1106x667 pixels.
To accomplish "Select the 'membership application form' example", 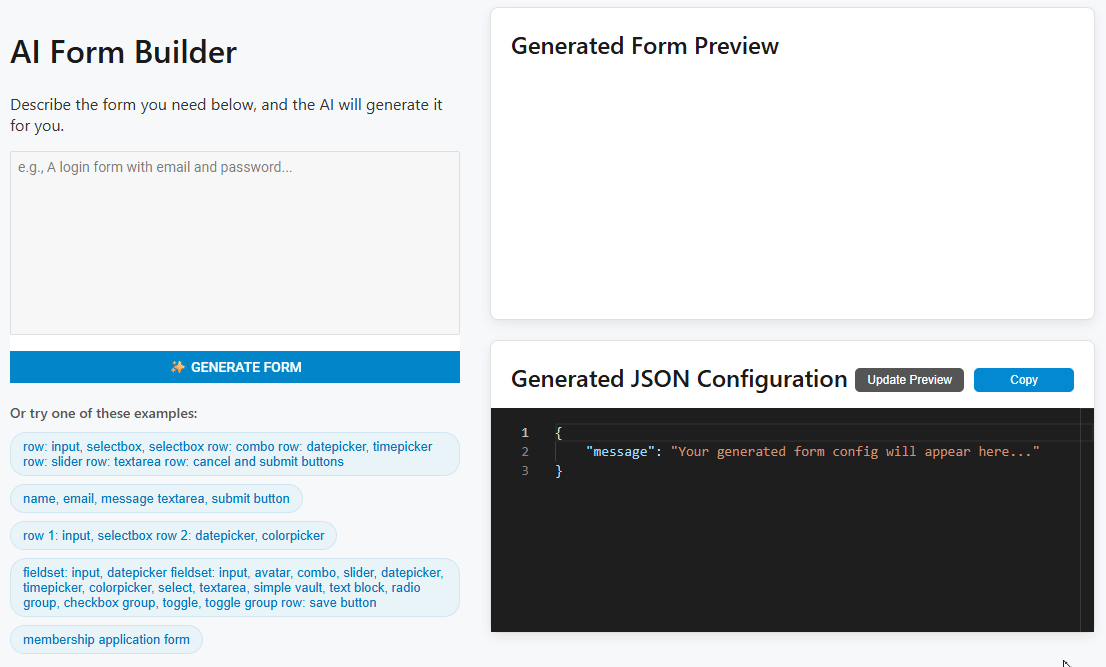I will tap(107, 640).
